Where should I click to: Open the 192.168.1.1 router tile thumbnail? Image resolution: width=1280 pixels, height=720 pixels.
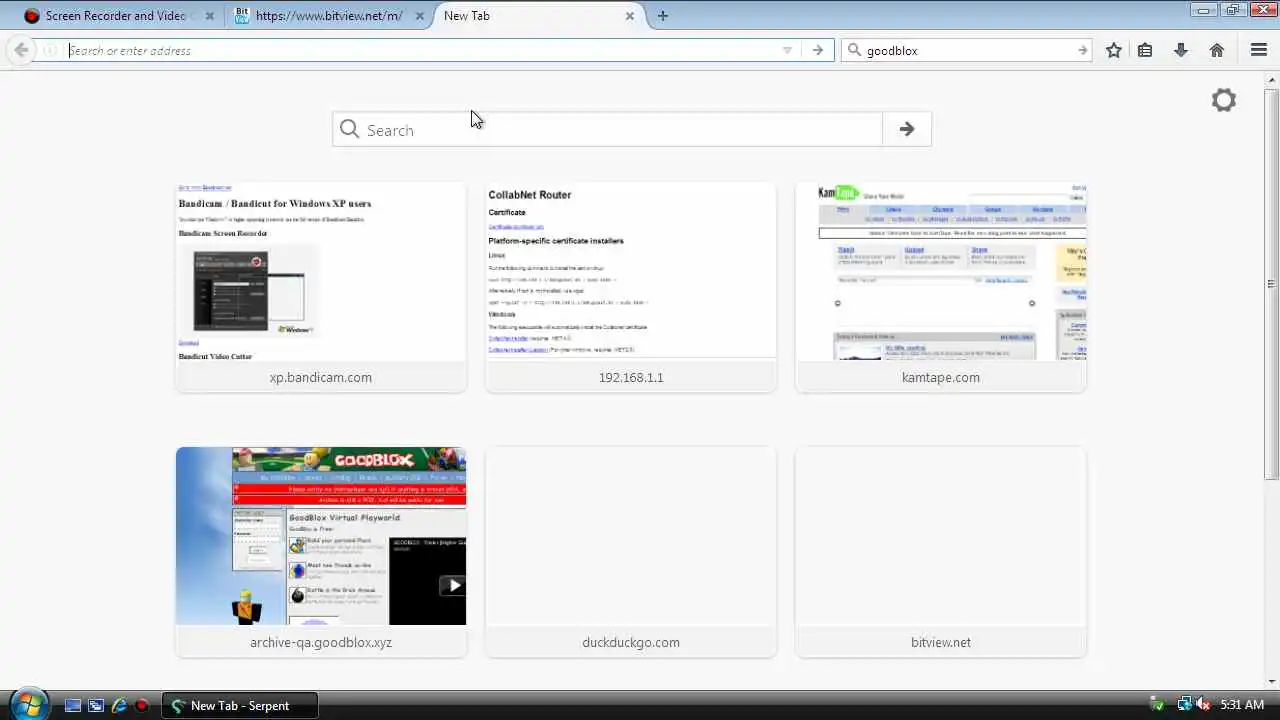[631, 271]
